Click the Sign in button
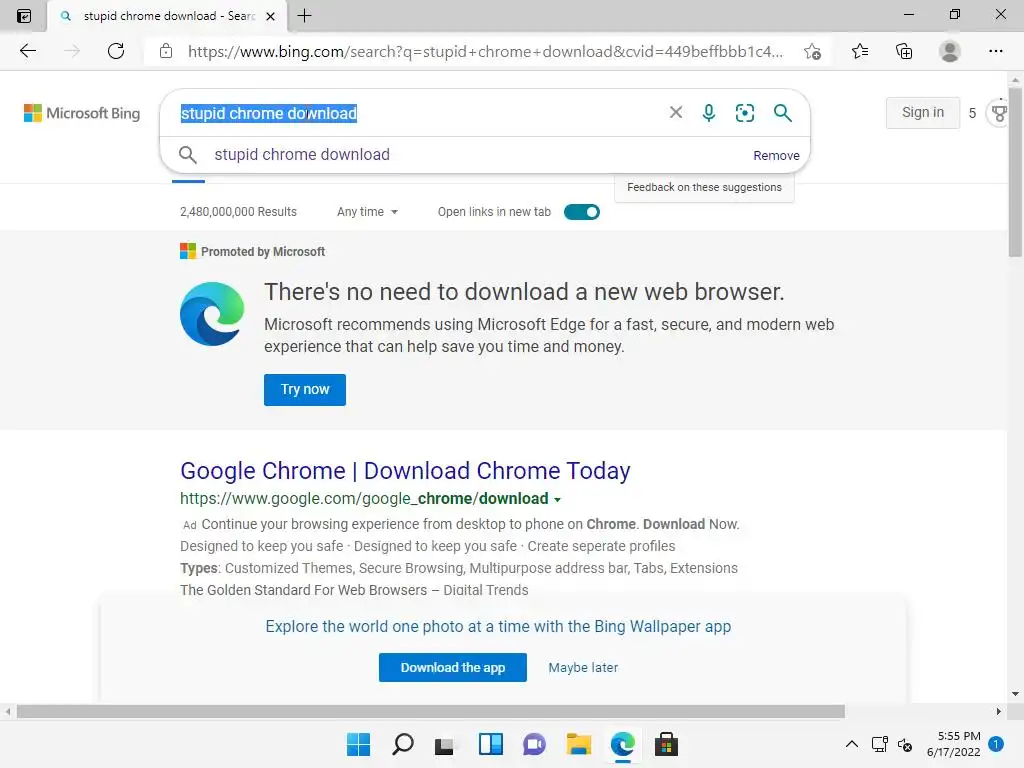This screenshot has height=768, width=1024. [922, 112]
